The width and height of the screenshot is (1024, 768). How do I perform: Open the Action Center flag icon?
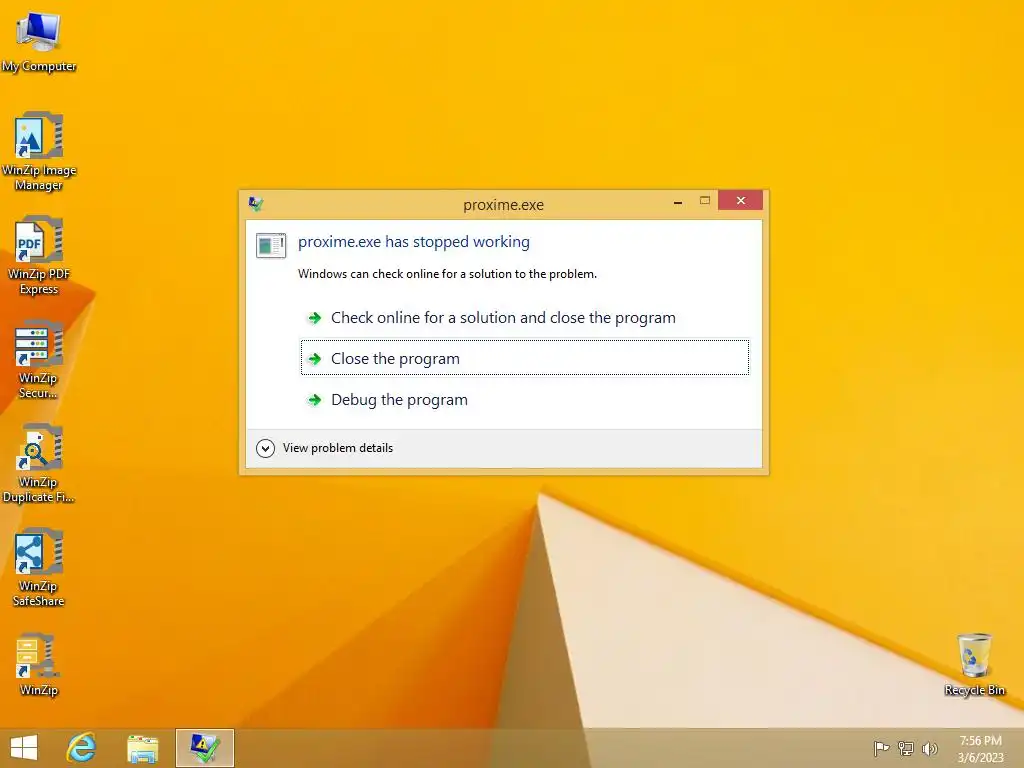coord(881,748)
